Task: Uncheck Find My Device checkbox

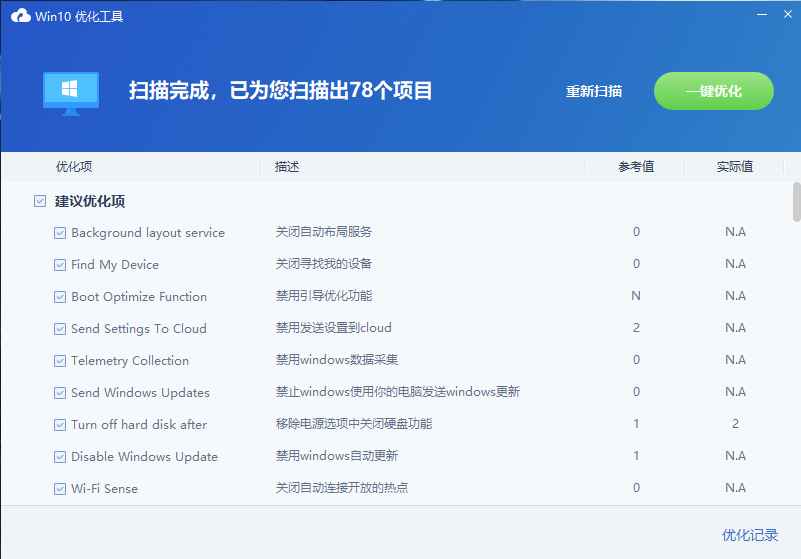Action: 60,265
